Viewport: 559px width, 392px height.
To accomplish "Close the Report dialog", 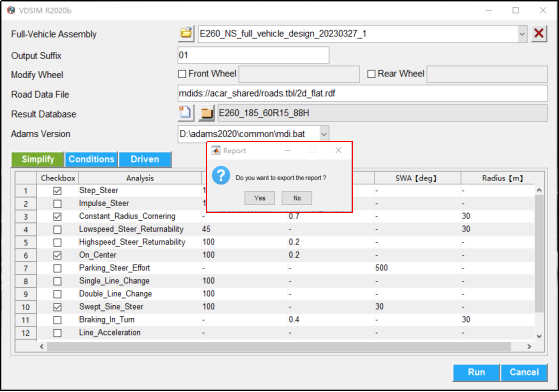I will 338,150.
